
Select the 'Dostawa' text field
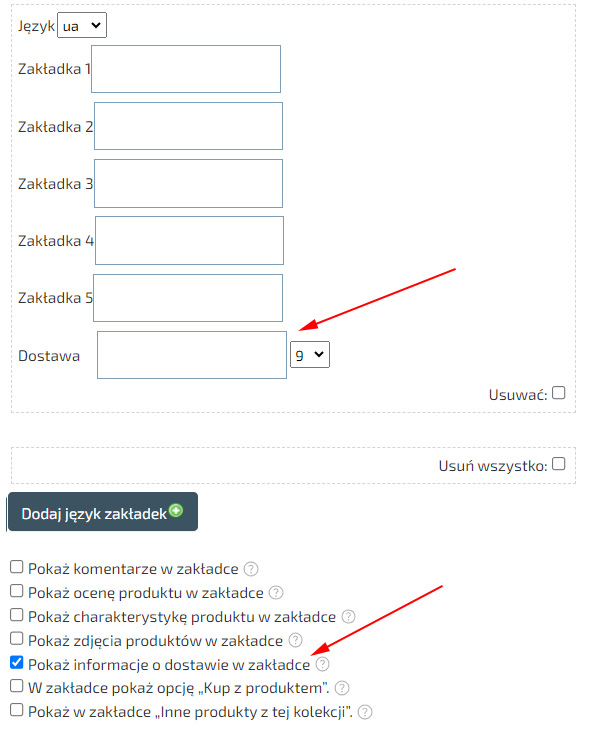pos(192,355)
